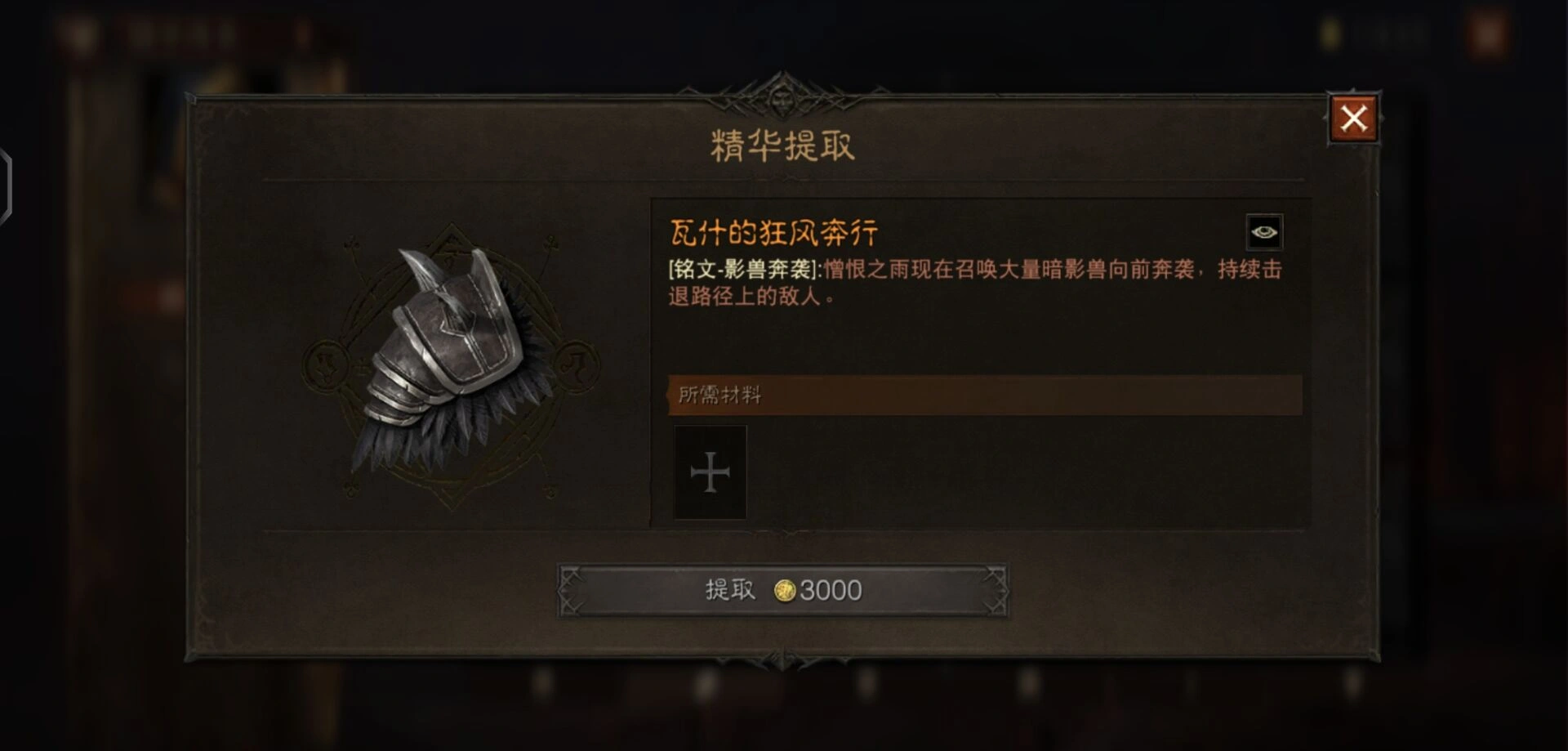This screenshot has width=1568, height=751.
Task: Click the skull ornament atop the dialog
Action: 782,94
